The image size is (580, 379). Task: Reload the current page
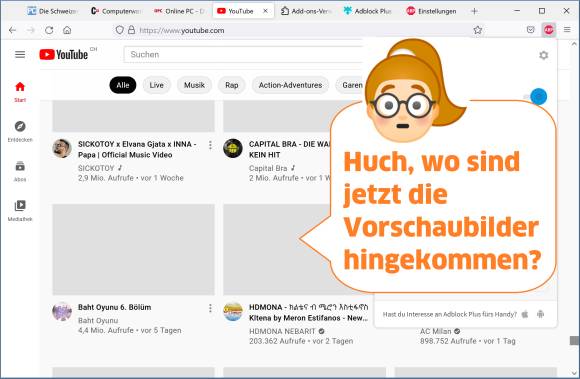[x=49, y=30]
